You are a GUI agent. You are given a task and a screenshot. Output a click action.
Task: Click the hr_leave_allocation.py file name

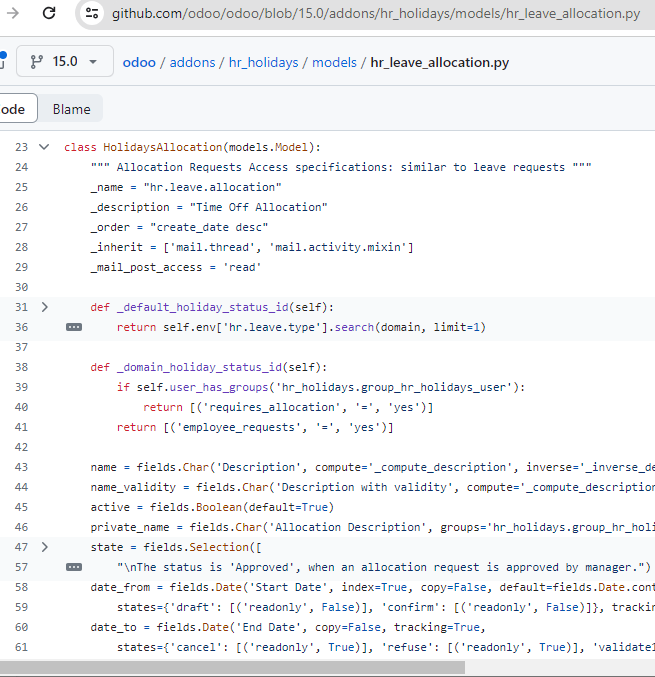[x=440, y=62]
